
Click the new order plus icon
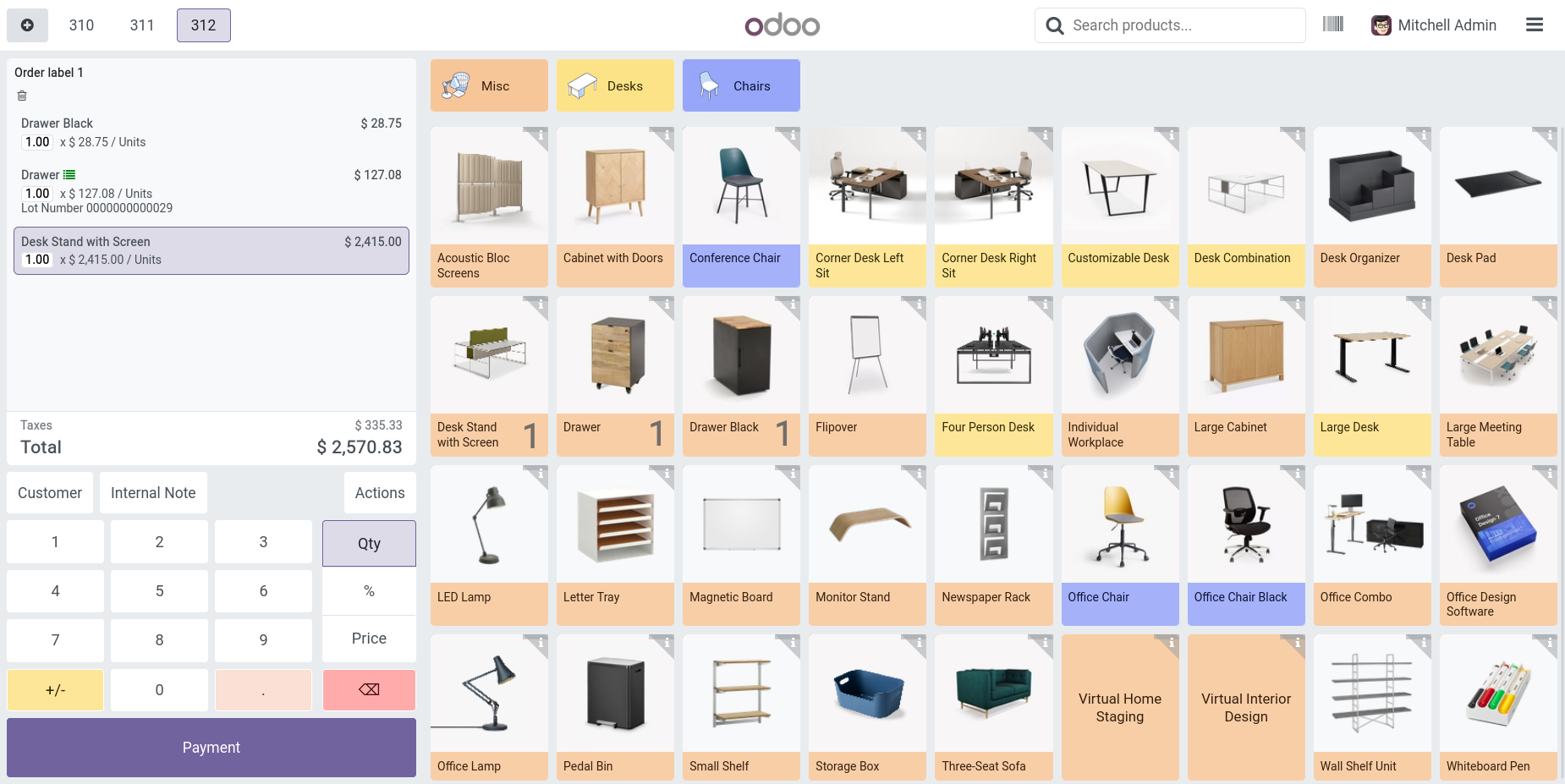tap(27, 25)
